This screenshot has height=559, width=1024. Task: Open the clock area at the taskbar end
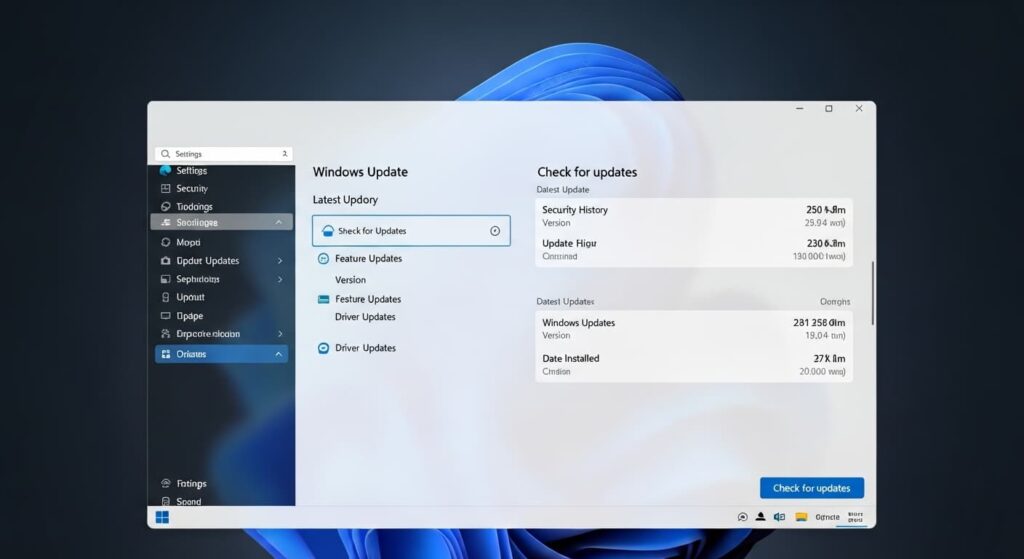coord(856,517)
